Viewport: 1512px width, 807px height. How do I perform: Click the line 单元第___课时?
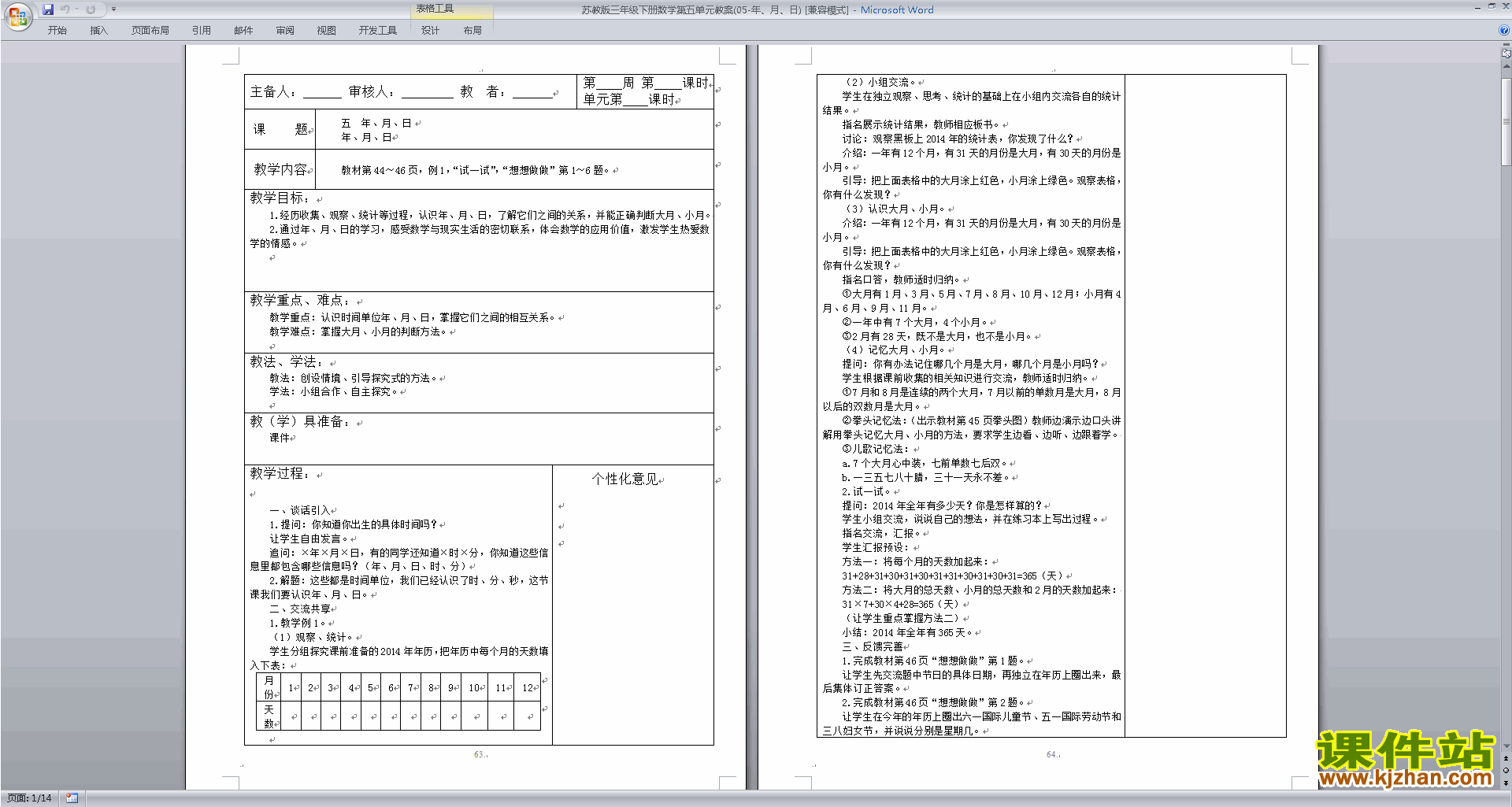(x=628, y=99)
